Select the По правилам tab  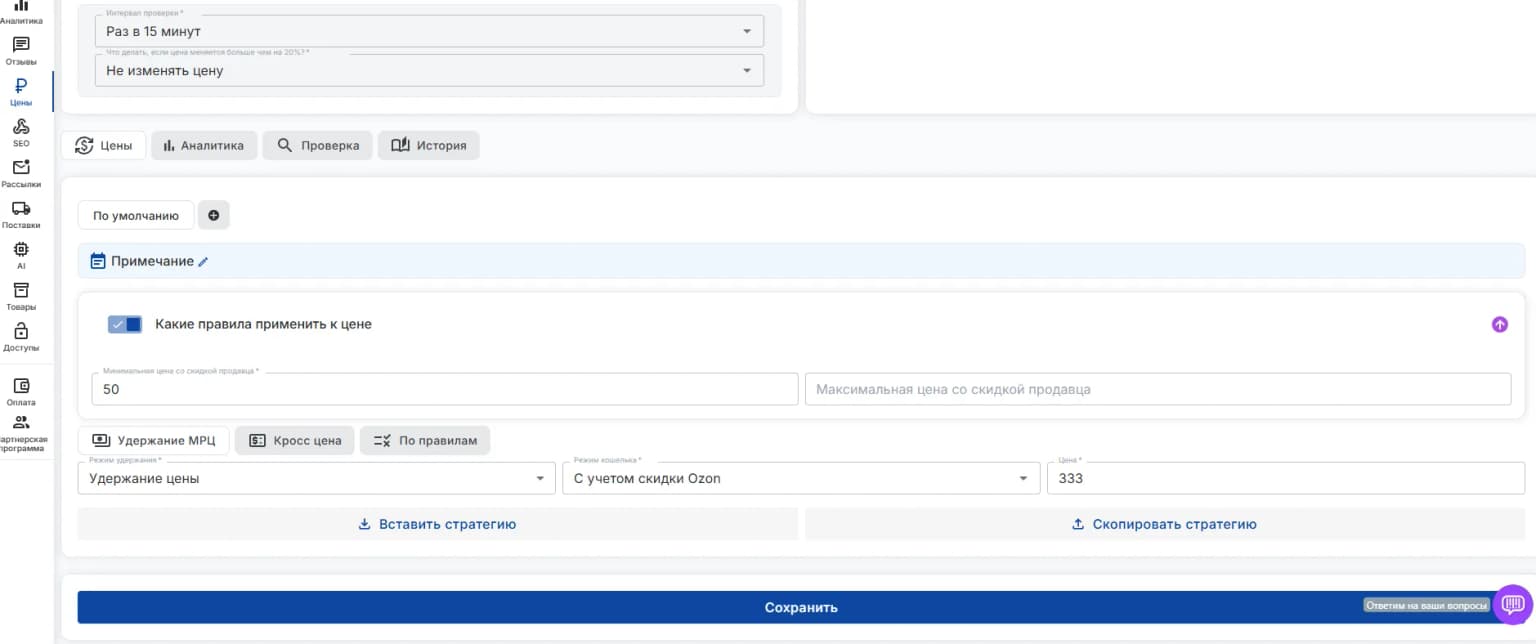[425, 440]
